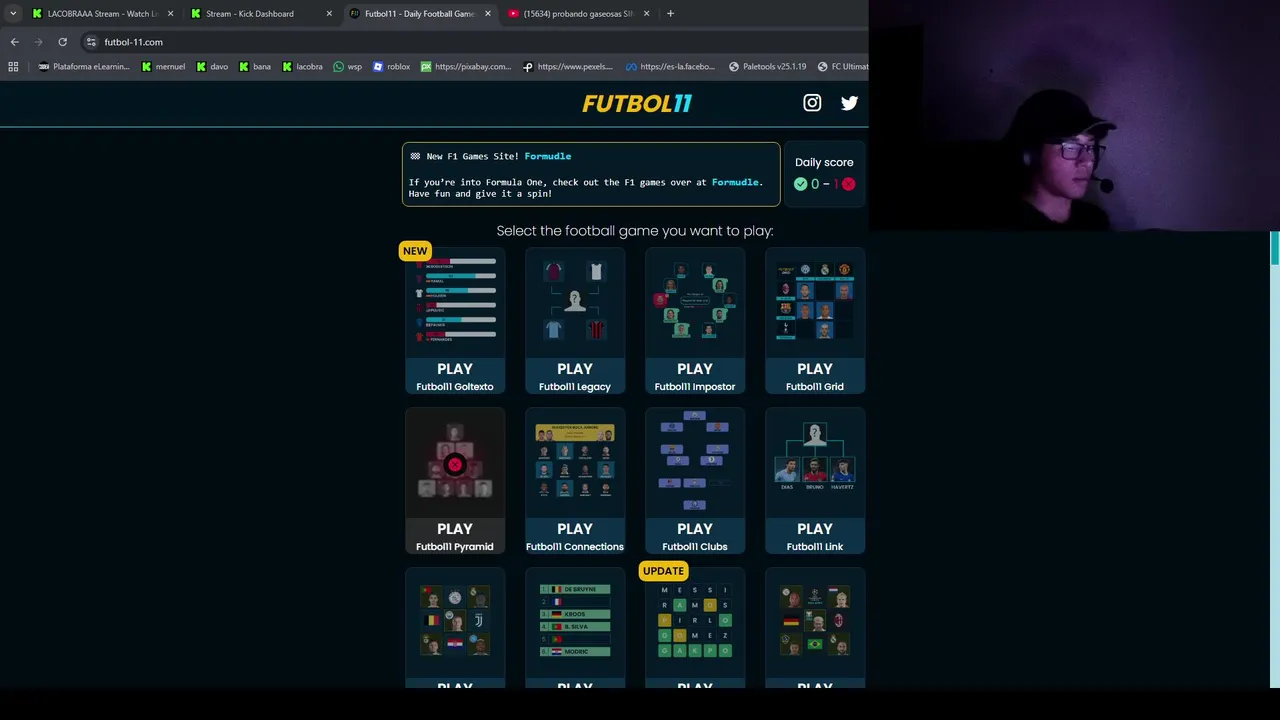The image size is (1280, 720).
Task: Click the browser forward arrow
Action: (x=38, y=42)
